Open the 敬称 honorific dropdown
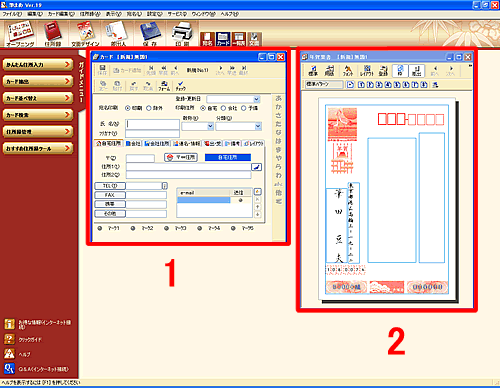The height and width of the screenshot is (388, 500). [x=210, y=126]
